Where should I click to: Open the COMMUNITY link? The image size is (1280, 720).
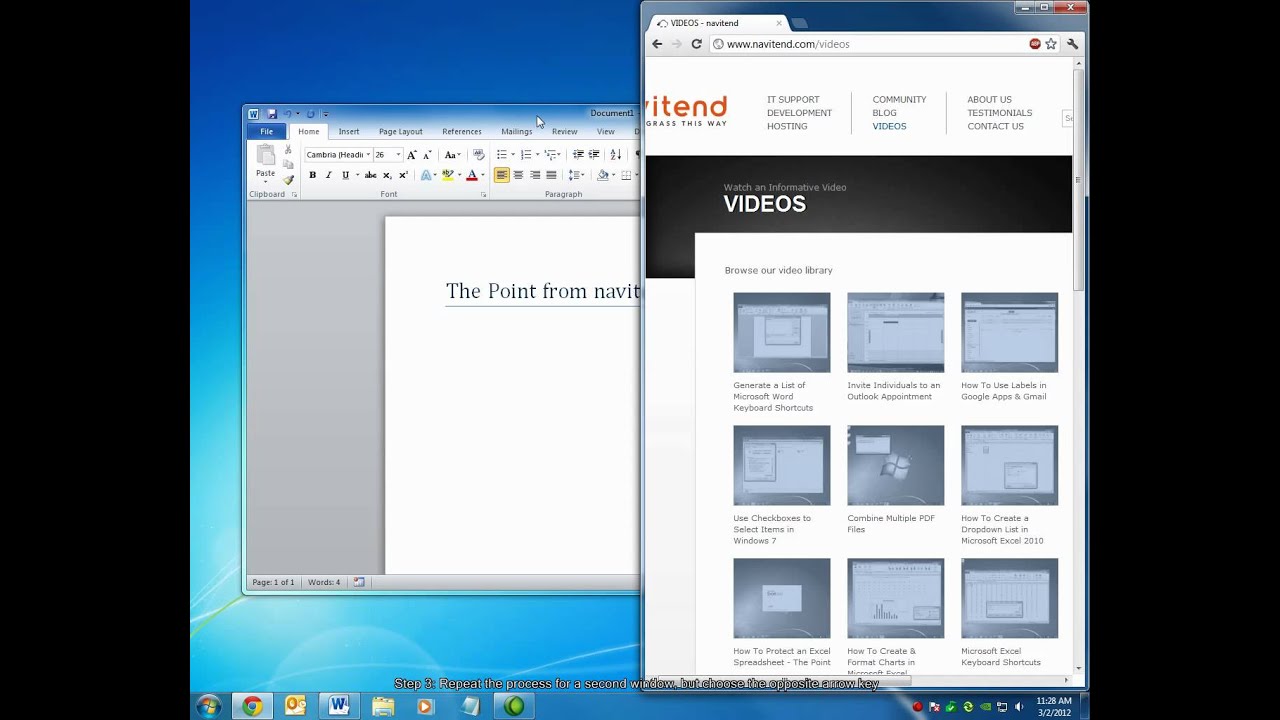[899, 99]
